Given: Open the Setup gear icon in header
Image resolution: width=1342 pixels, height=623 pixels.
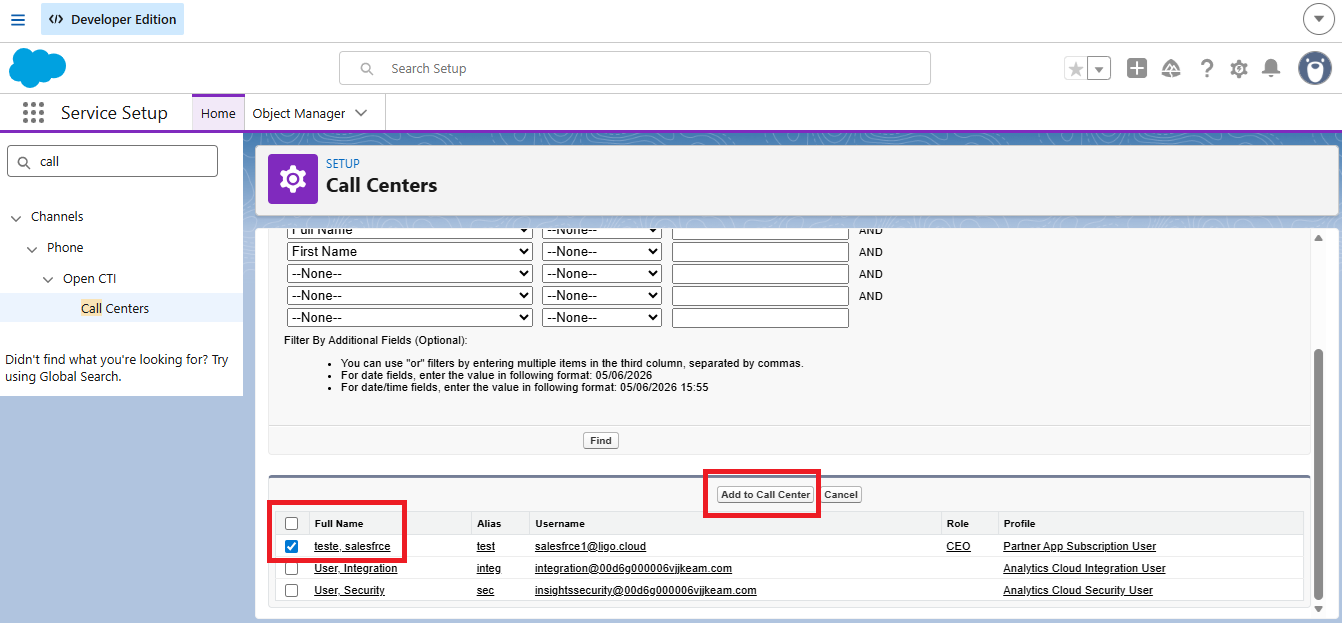Looking at the screenshot, I should click(x=1239, y=68).
